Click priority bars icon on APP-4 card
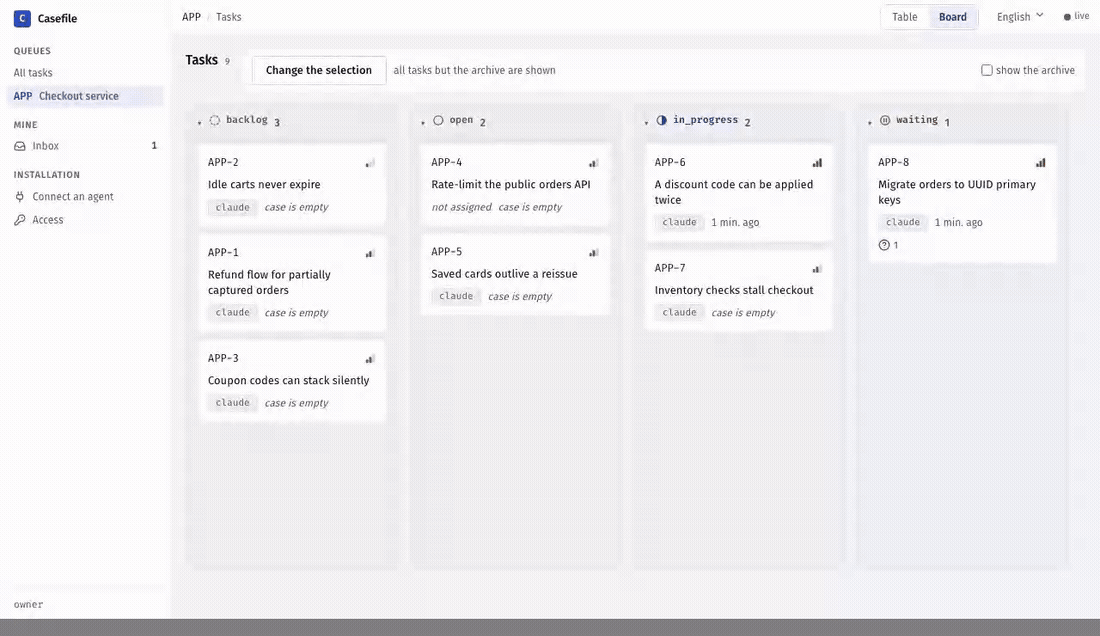The width and height of the screenshot is (1100, 636). click(x=593, y=163)
